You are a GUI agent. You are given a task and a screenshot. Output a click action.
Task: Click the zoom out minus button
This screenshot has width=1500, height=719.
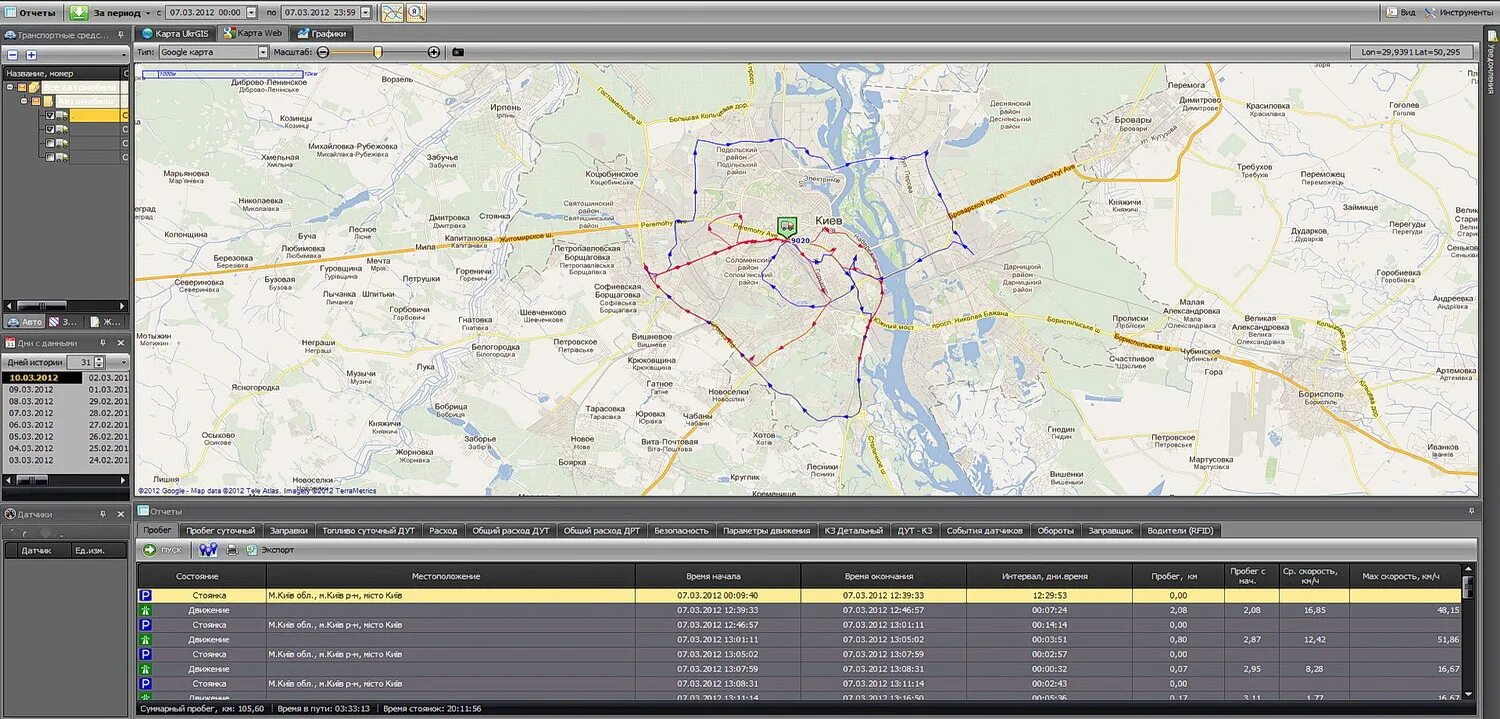(x=323, y=51)
